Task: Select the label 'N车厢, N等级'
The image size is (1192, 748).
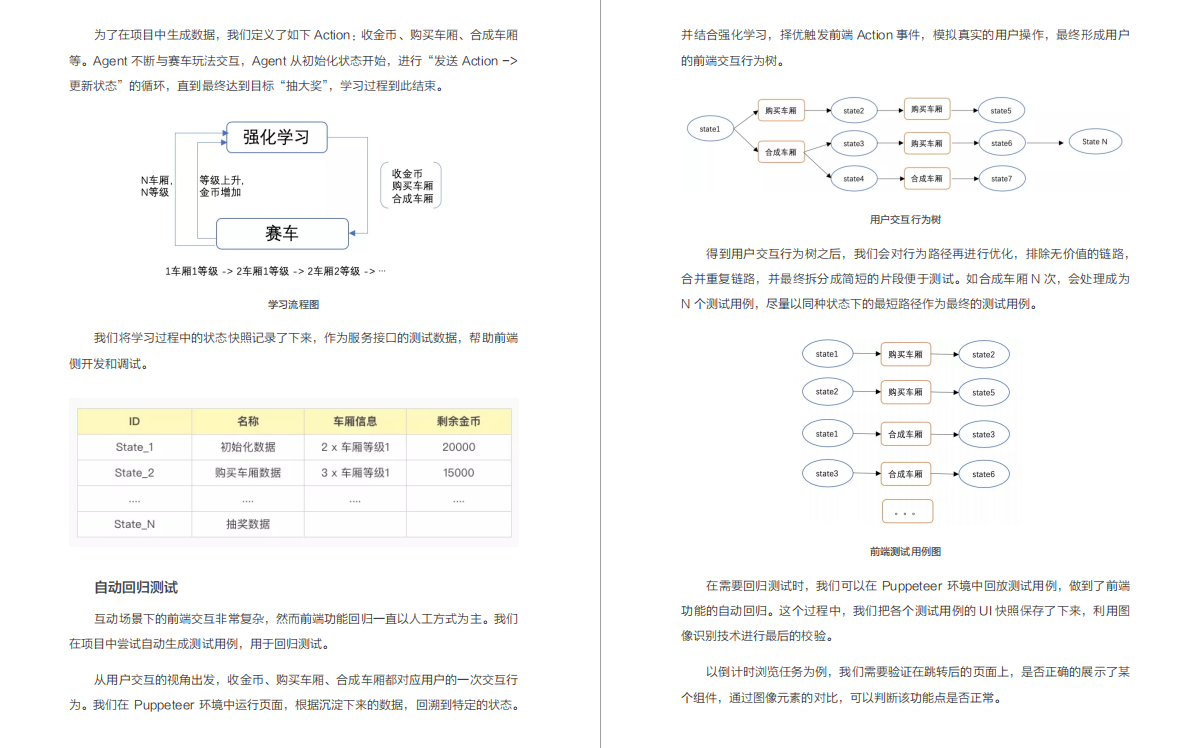Action: (x=156, y=186)
